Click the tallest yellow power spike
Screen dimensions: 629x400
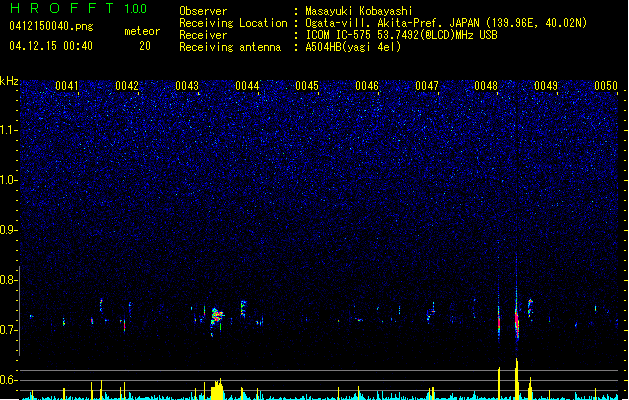[517, 379]
